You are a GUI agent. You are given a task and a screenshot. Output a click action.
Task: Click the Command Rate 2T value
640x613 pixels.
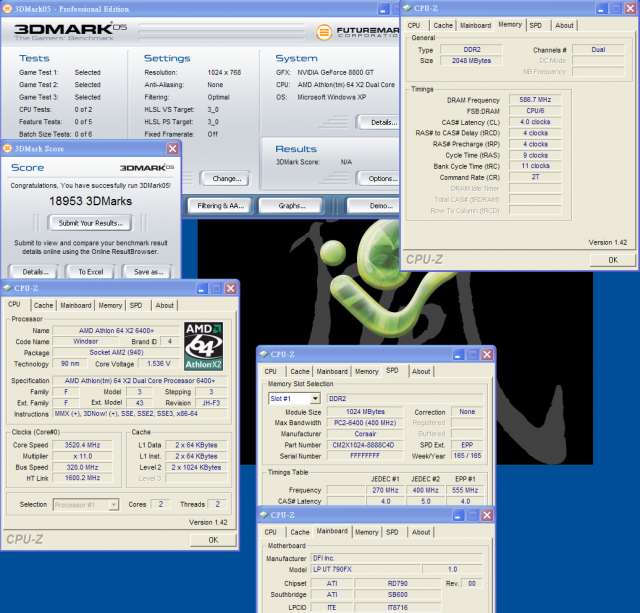pos(535,177)
